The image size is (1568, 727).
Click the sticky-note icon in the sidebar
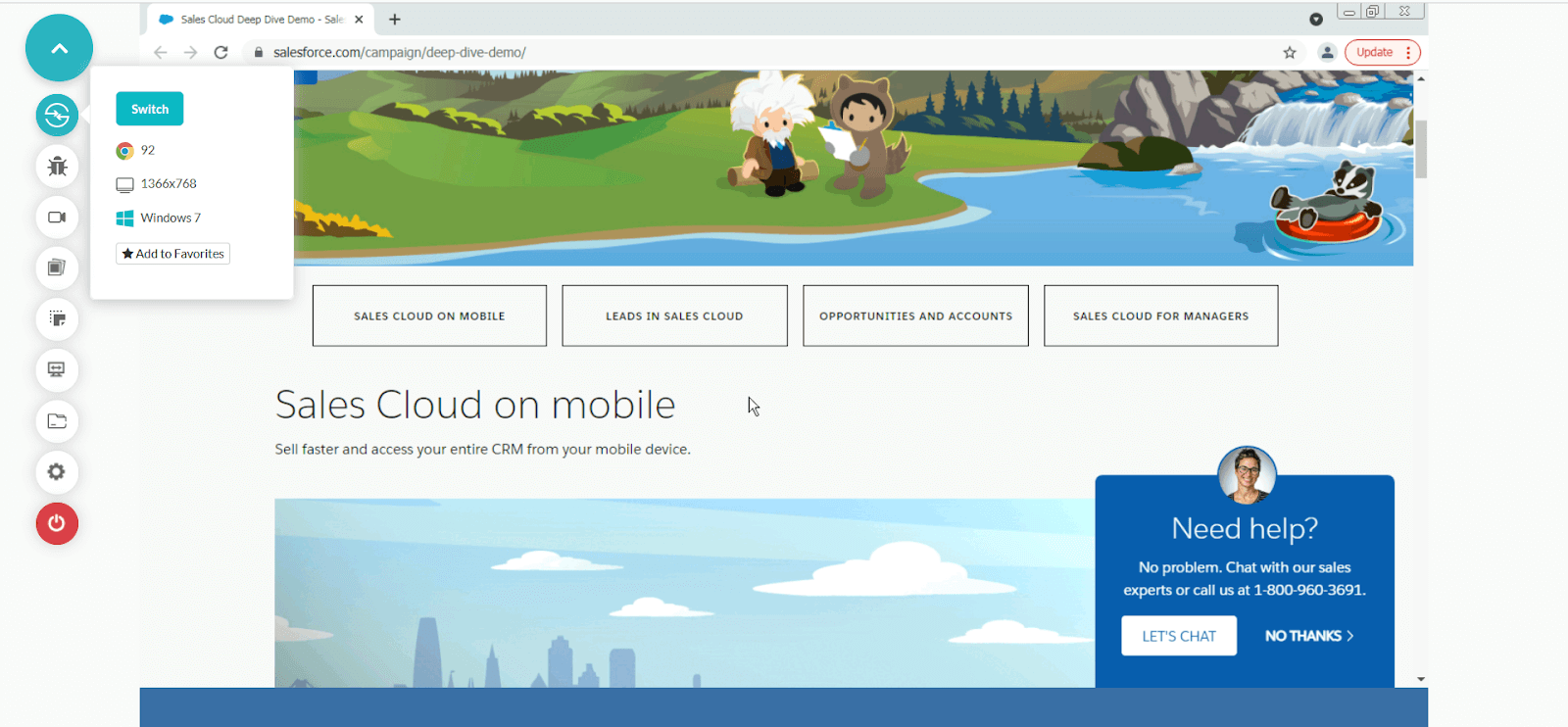(57, 318)
